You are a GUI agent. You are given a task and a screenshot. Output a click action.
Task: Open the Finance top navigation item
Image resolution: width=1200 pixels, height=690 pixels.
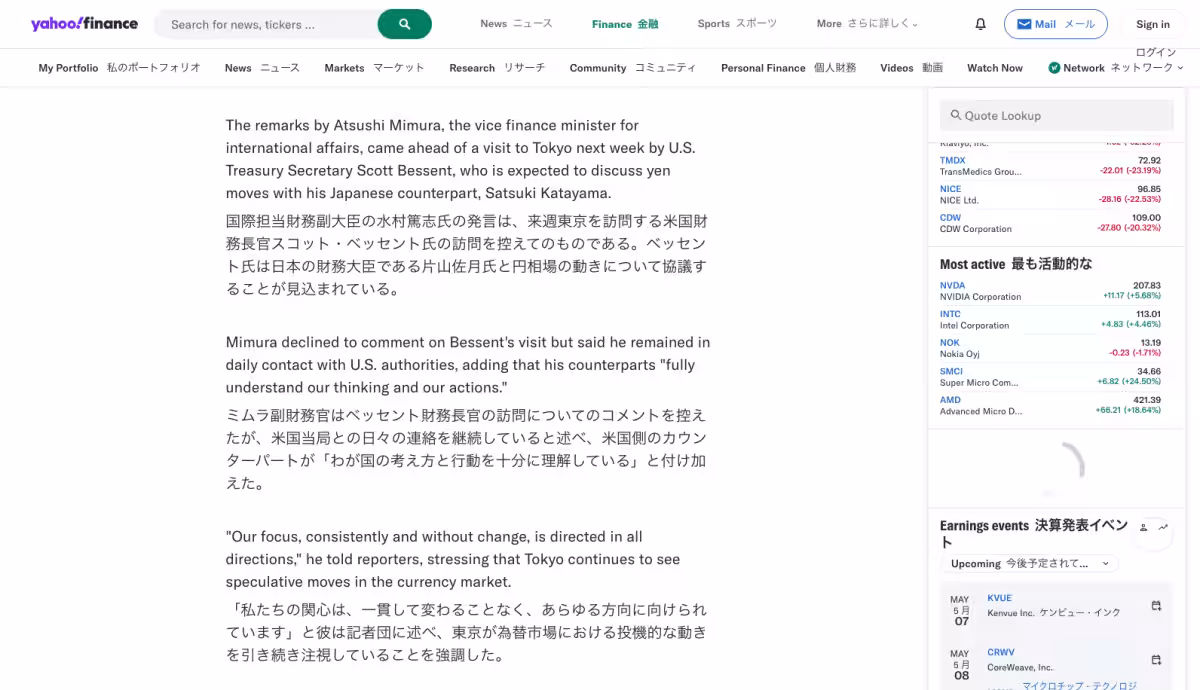click(625, 24)
